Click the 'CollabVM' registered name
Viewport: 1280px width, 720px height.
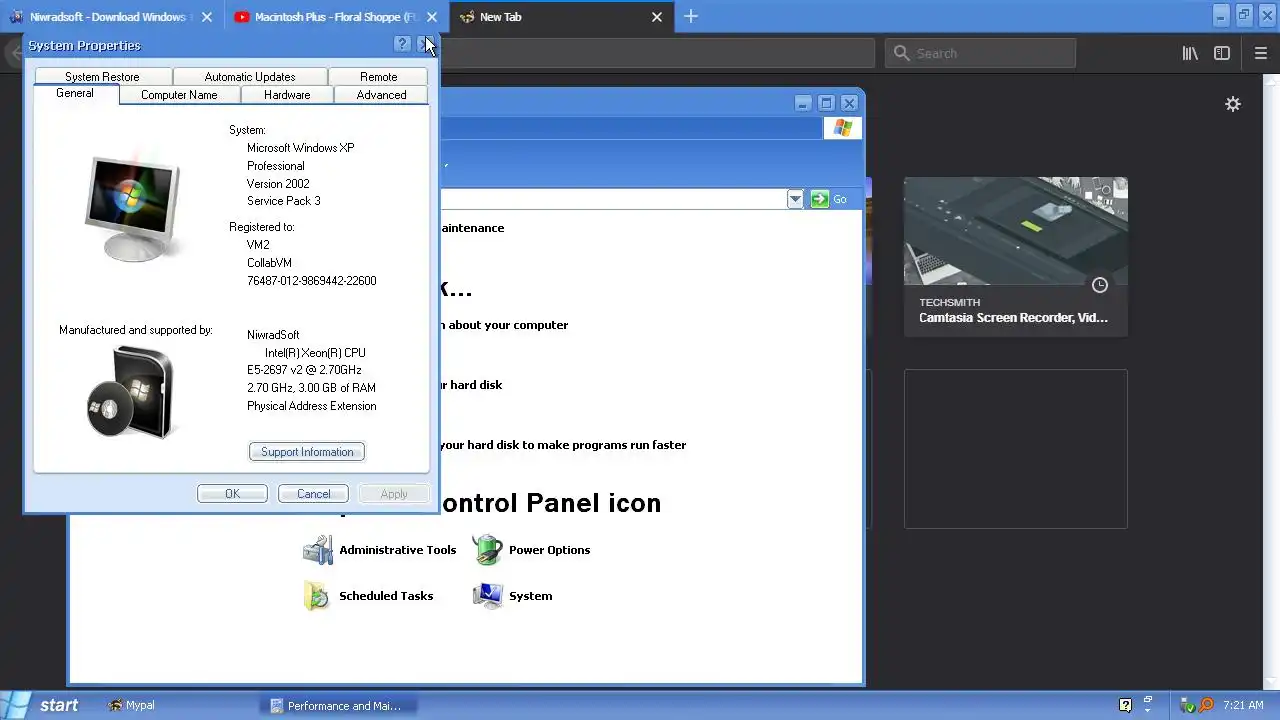[x=269, y=263]
